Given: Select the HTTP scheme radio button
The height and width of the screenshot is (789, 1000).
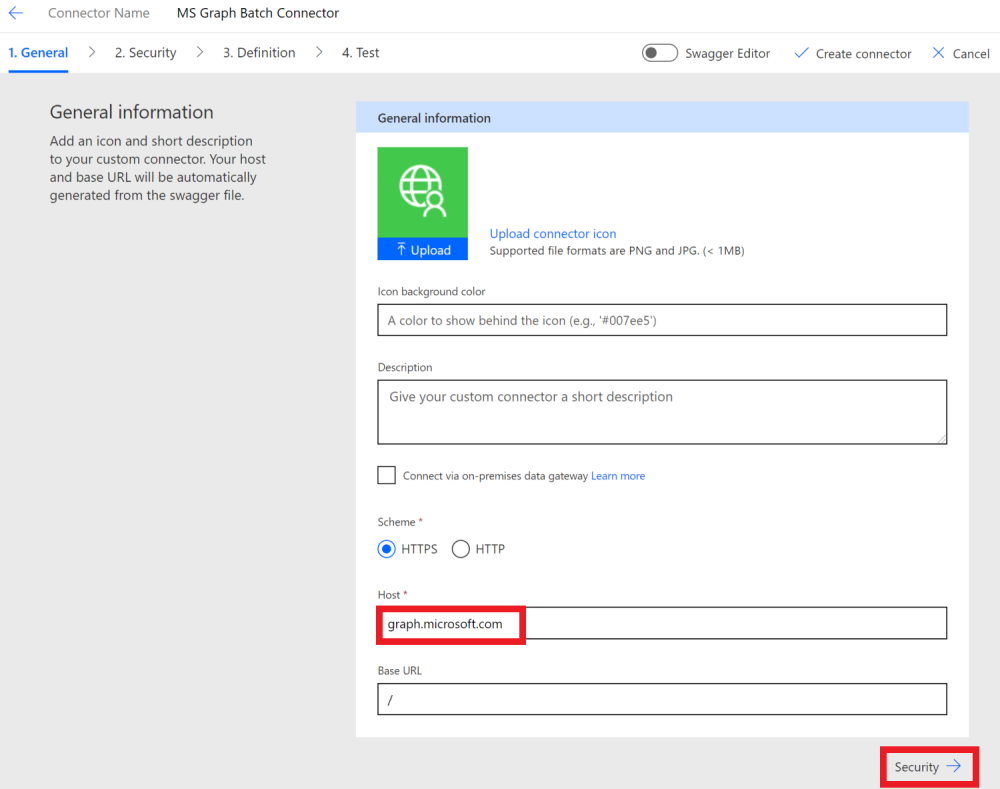Looking at the screenshot, I should 460,549.
